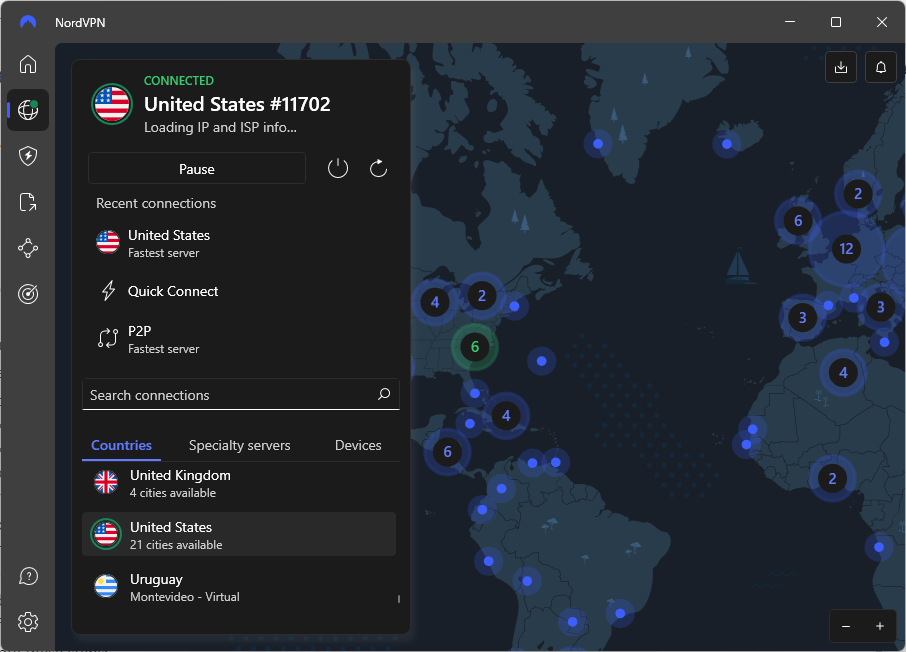Select the 12 server cluster over Europe
This screenshot has height=652, width=906.
846,249
